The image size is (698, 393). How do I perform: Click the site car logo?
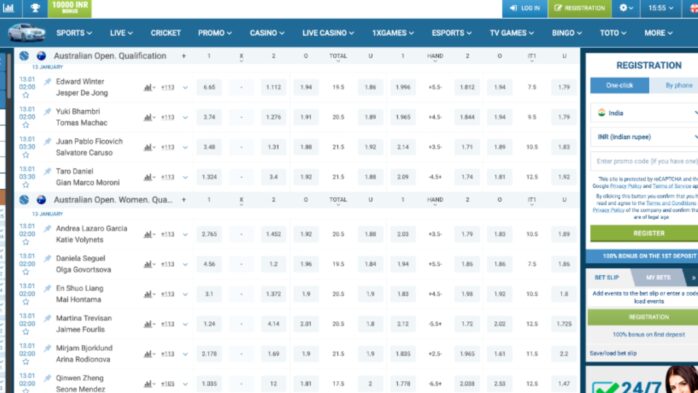[27, 32]
